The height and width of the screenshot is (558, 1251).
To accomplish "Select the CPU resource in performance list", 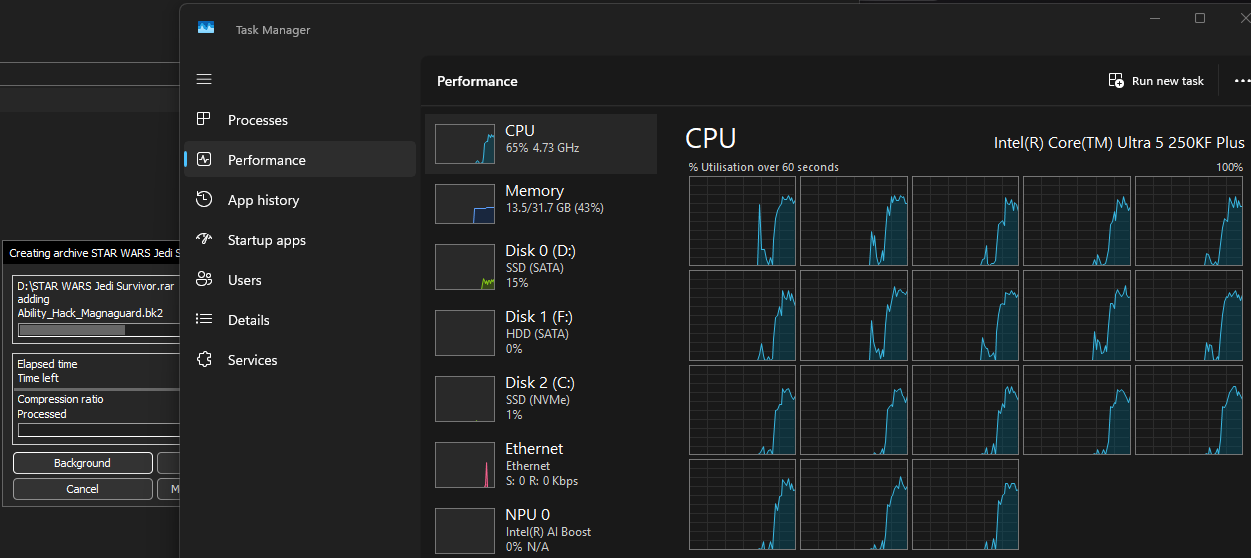I will tap(541, 144).
